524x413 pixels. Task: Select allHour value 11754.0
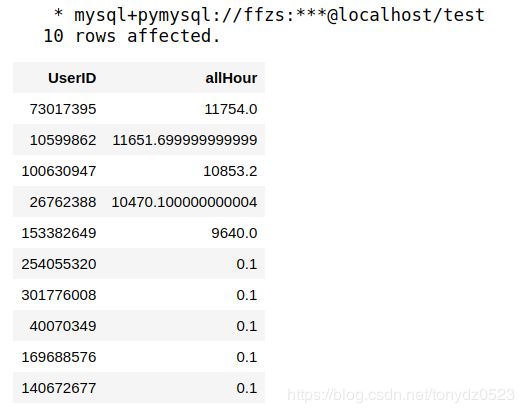click(231, 109)
